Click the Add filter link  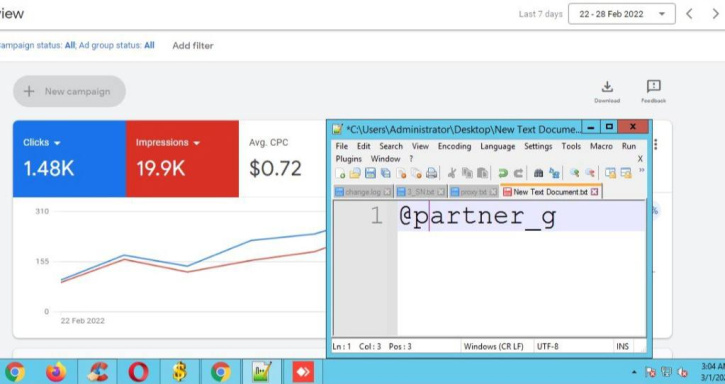point(193,45)
